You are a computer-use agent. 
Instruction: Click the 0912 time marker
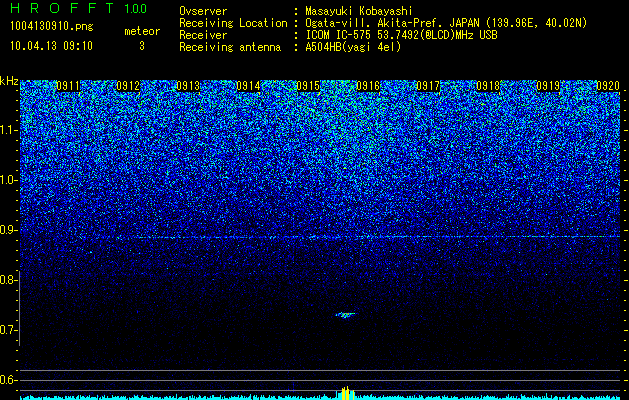coord(128,86)
